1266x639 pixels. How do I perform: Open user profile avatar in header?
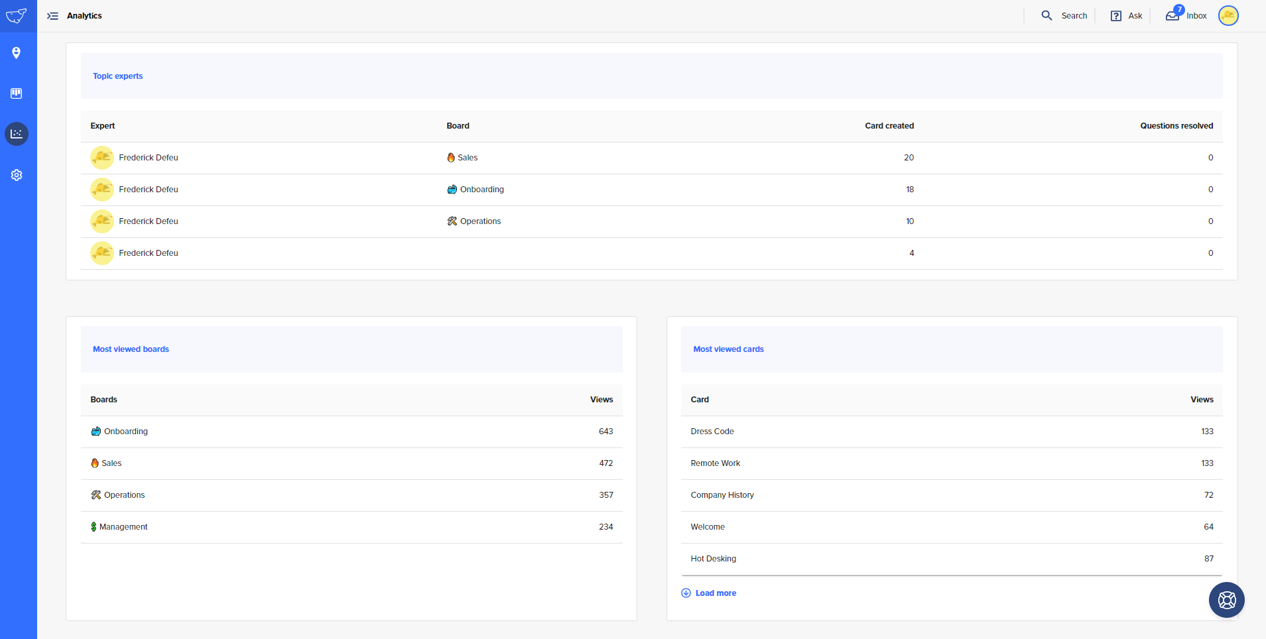tap(1228, 16)
